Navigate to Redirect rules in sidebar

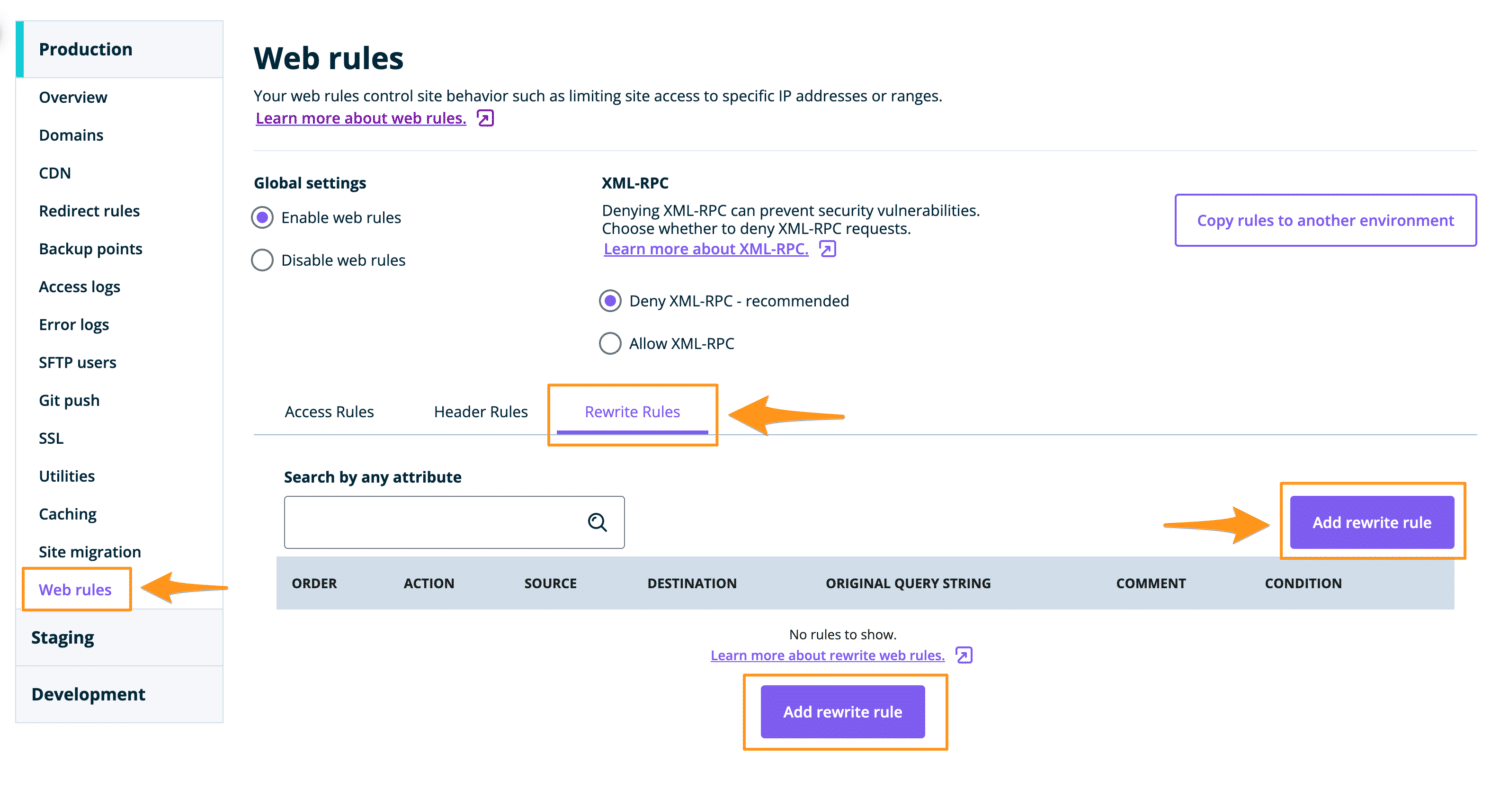click(x=89, y=210)
